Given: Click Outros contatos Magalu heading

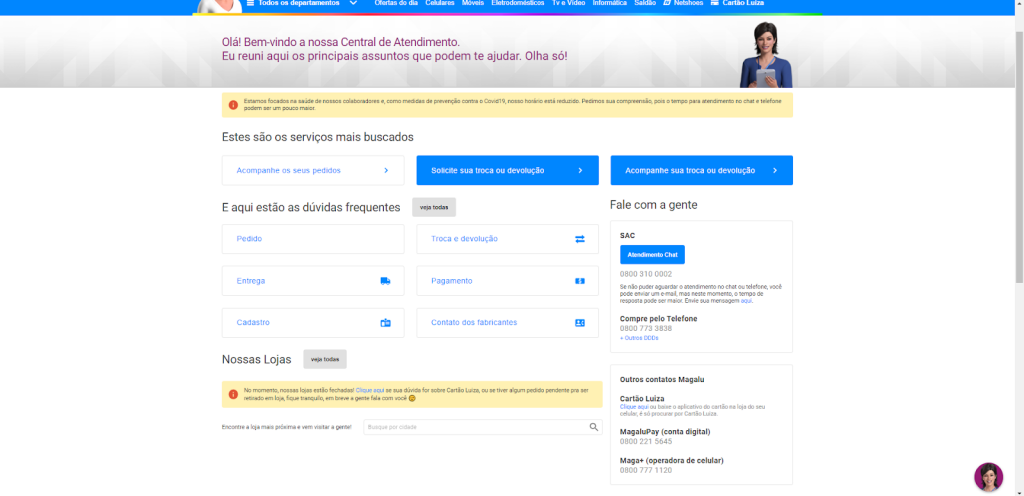Looking at the screenshot, I should point(662,379).
